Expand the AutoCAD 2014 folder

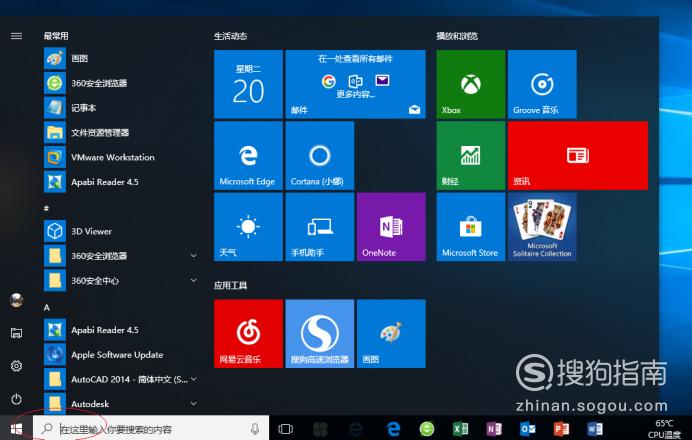[x=122, y=380]
